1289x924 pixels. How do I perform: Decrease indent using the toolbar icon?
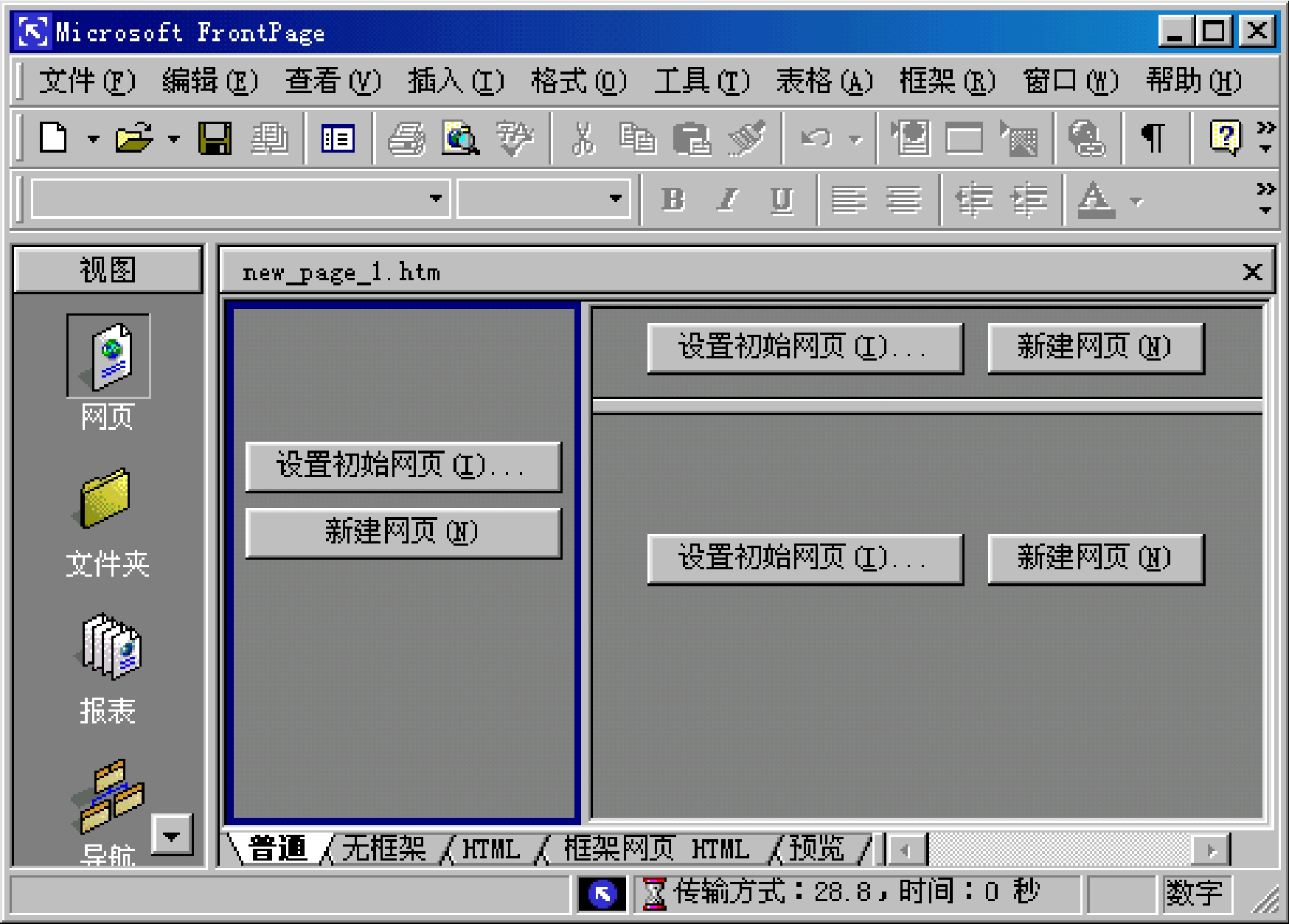(x=974, y=199)
